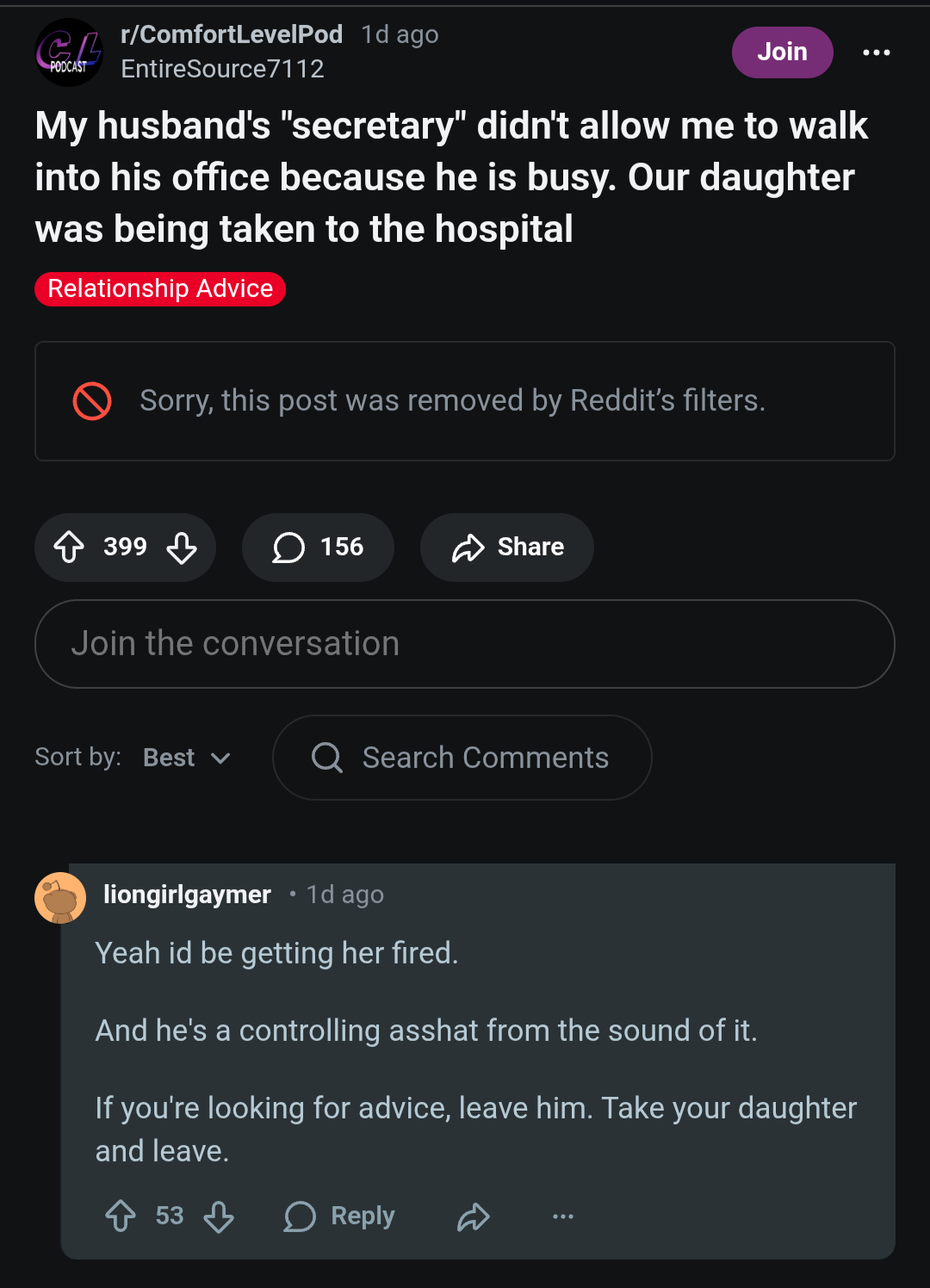The image size is (930, 1288).
Task: Reply to liongirlgaymer's comment
Action: [x=339, y=1216]
